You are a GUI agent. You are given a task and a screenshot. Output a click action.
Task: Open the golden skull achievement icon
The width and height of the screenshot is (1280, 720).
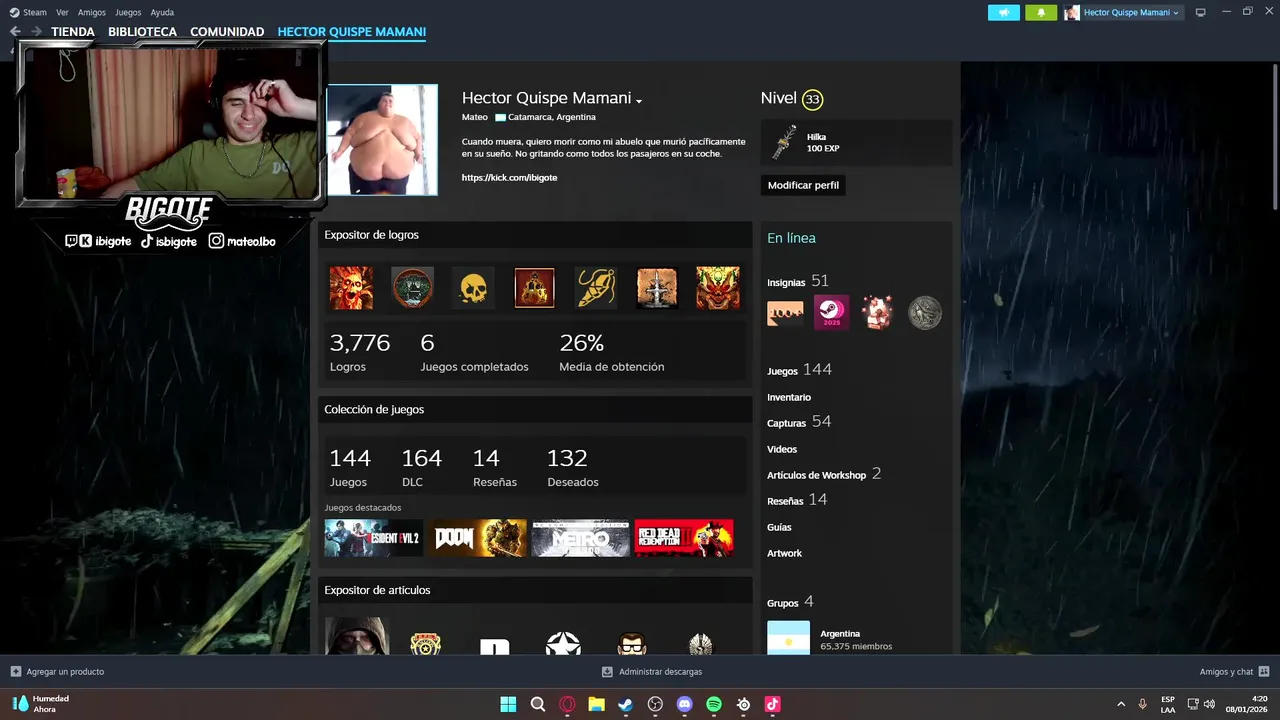pos(473,288)
